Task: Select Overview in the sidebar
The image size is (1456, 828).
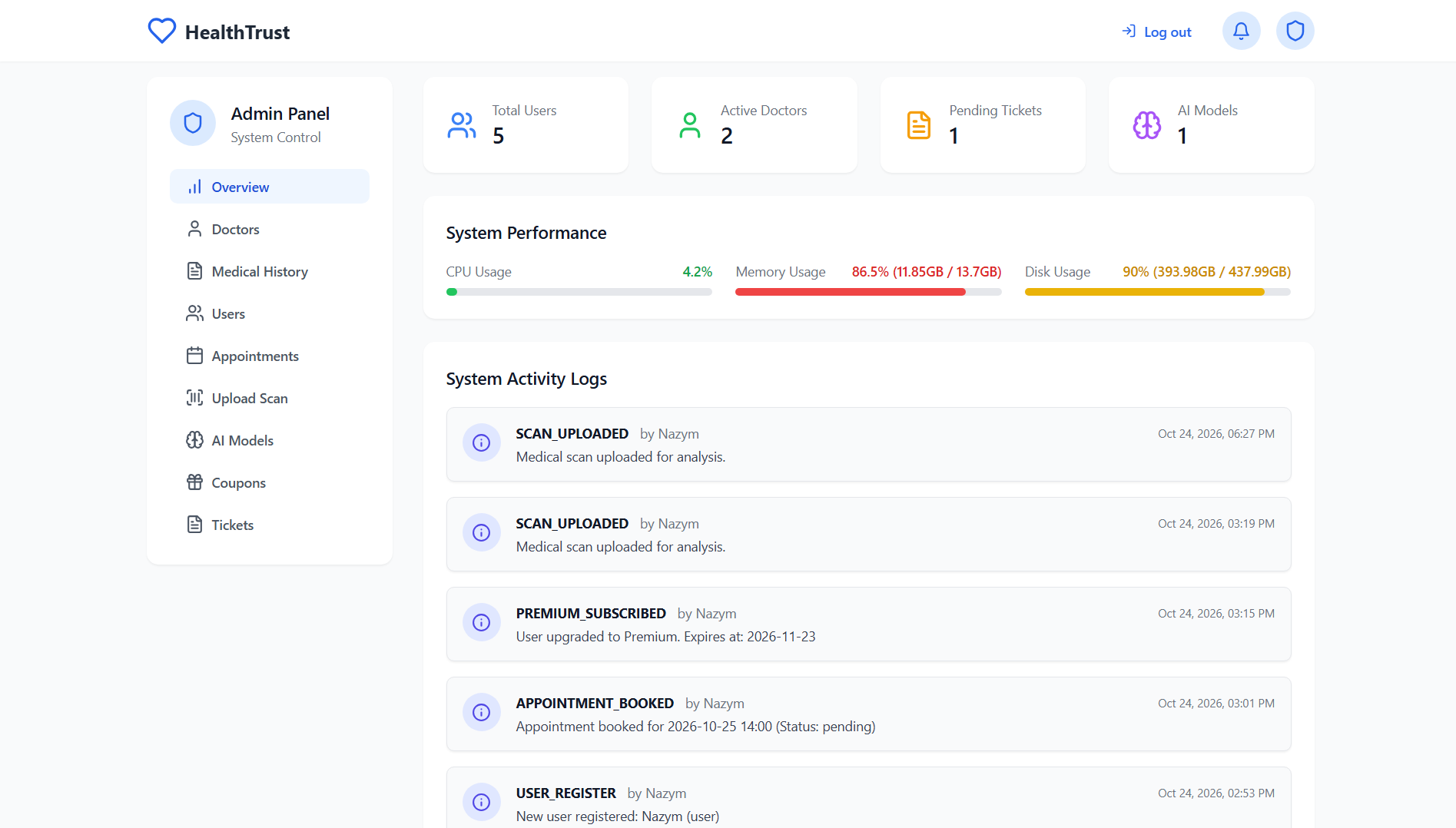Action: [270, 187]
